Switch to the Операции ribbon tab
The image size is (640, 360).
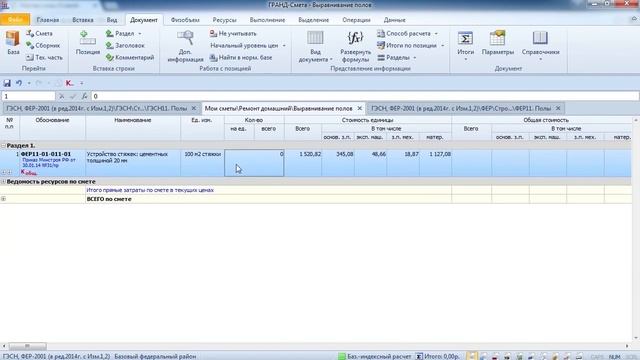point(356,20)
